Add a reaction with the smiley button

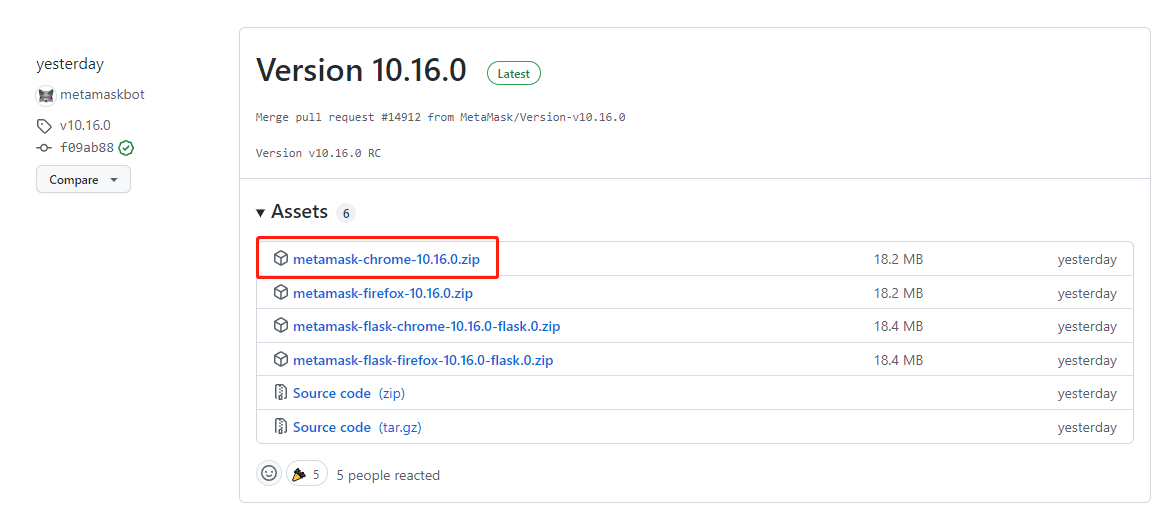click(x=269, y=474)
